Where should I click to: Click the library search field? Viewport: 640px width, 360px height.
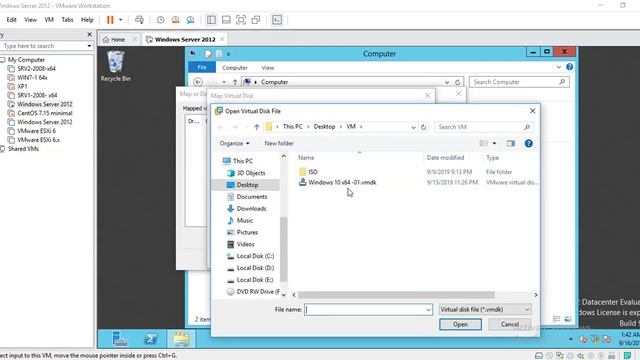[x=43, y=46]
